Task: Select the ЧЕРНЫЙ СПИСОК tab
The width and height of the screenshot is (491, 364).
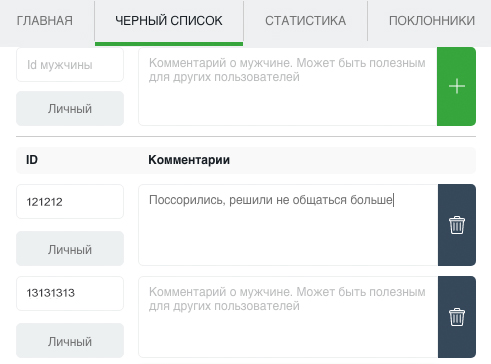Action: [169, 21]
